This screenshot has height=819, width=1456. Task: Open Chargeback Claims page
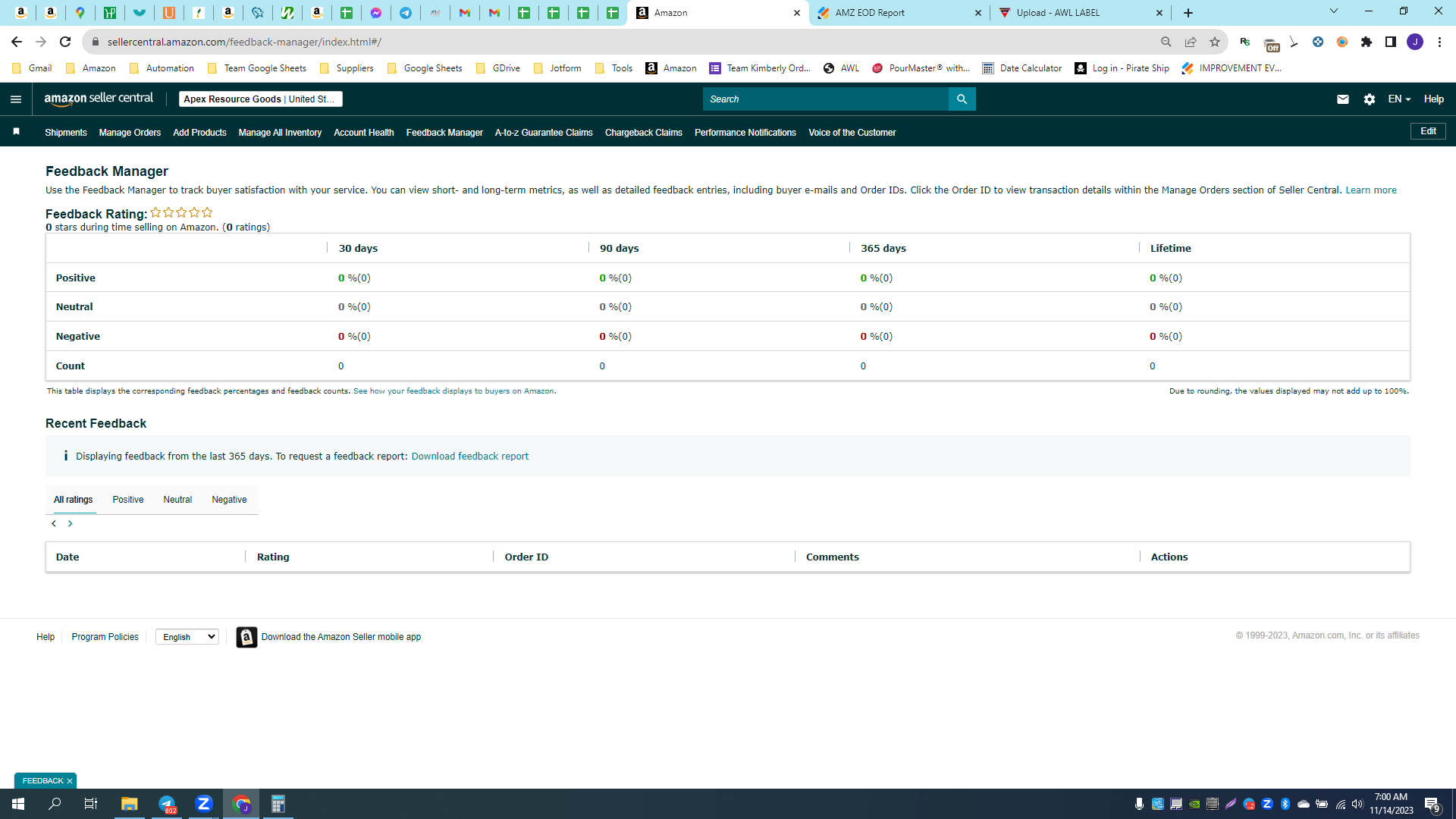tap(644, 133)
